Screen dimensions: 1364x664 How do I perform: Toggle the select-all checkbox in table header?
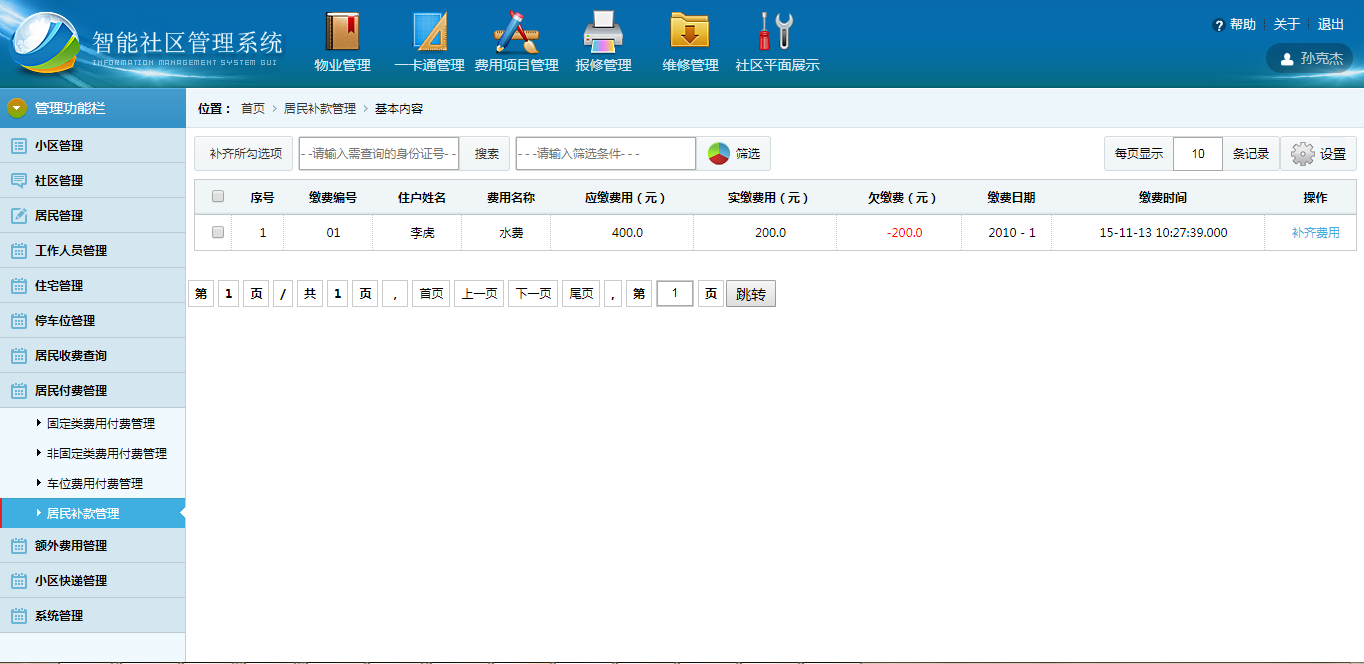(218, 197)
